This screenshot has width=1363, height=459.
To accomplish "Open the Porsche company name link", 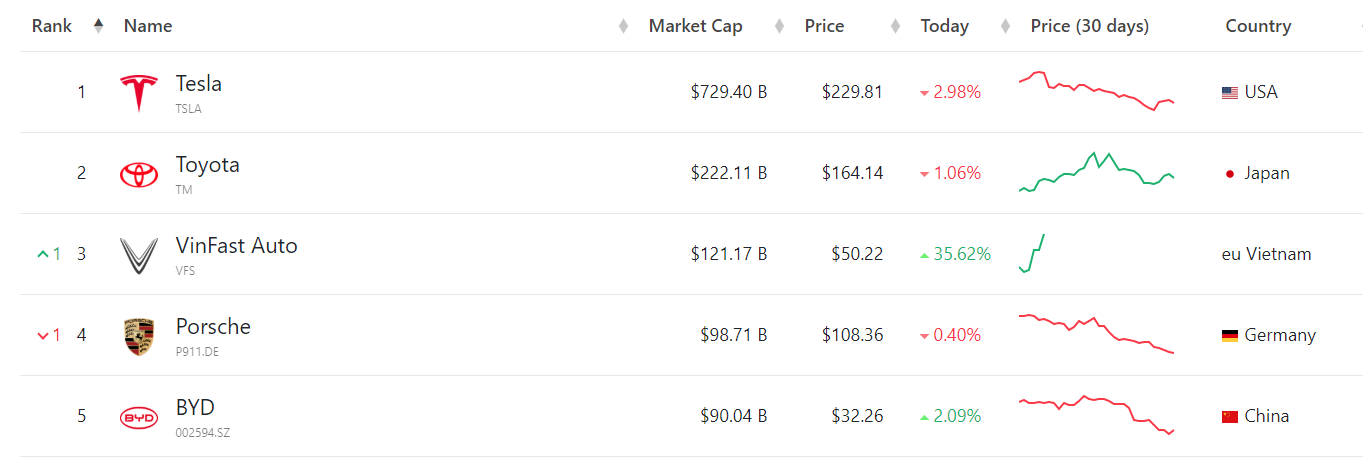I will tap(213, 327).
